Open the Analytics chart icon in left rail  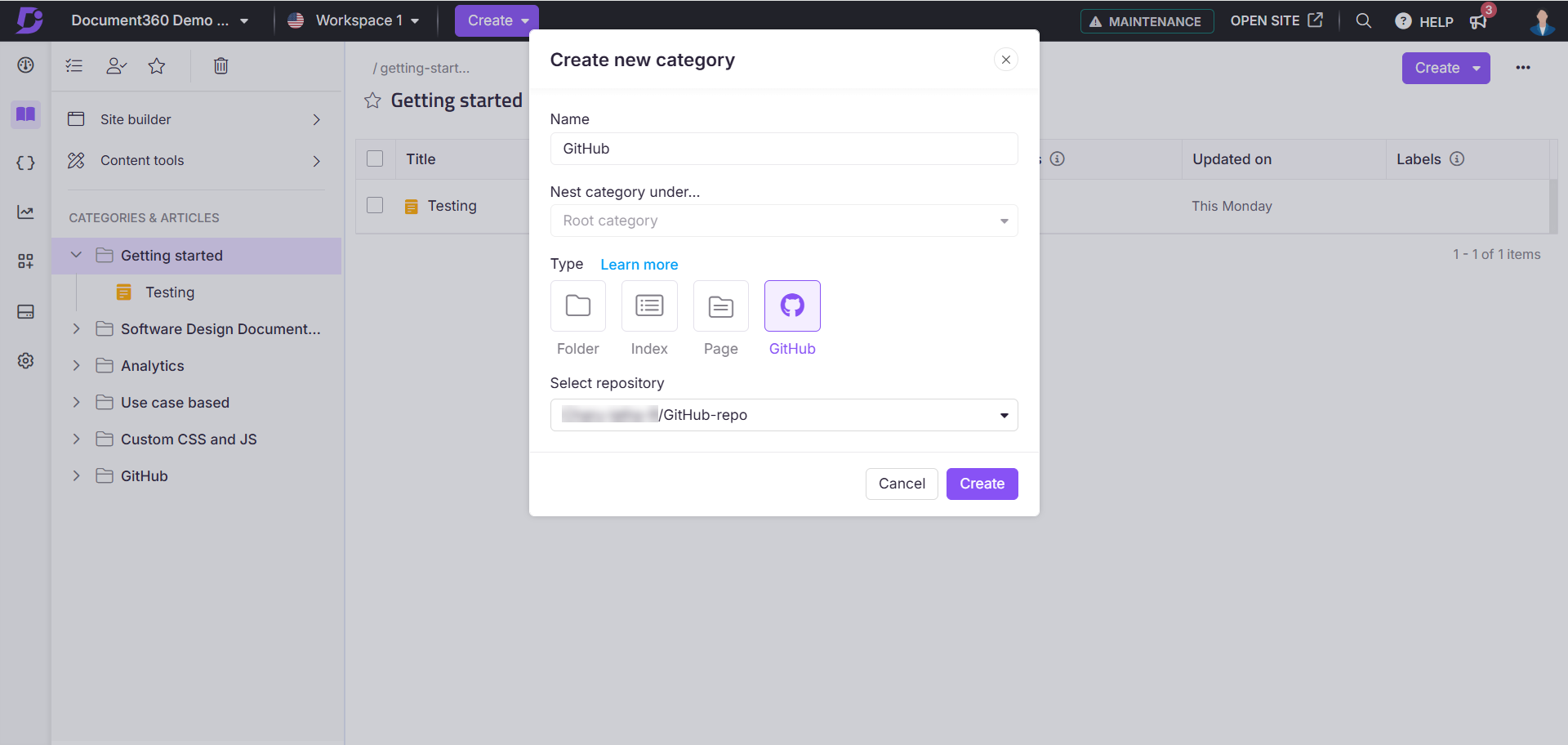(25, 212)
